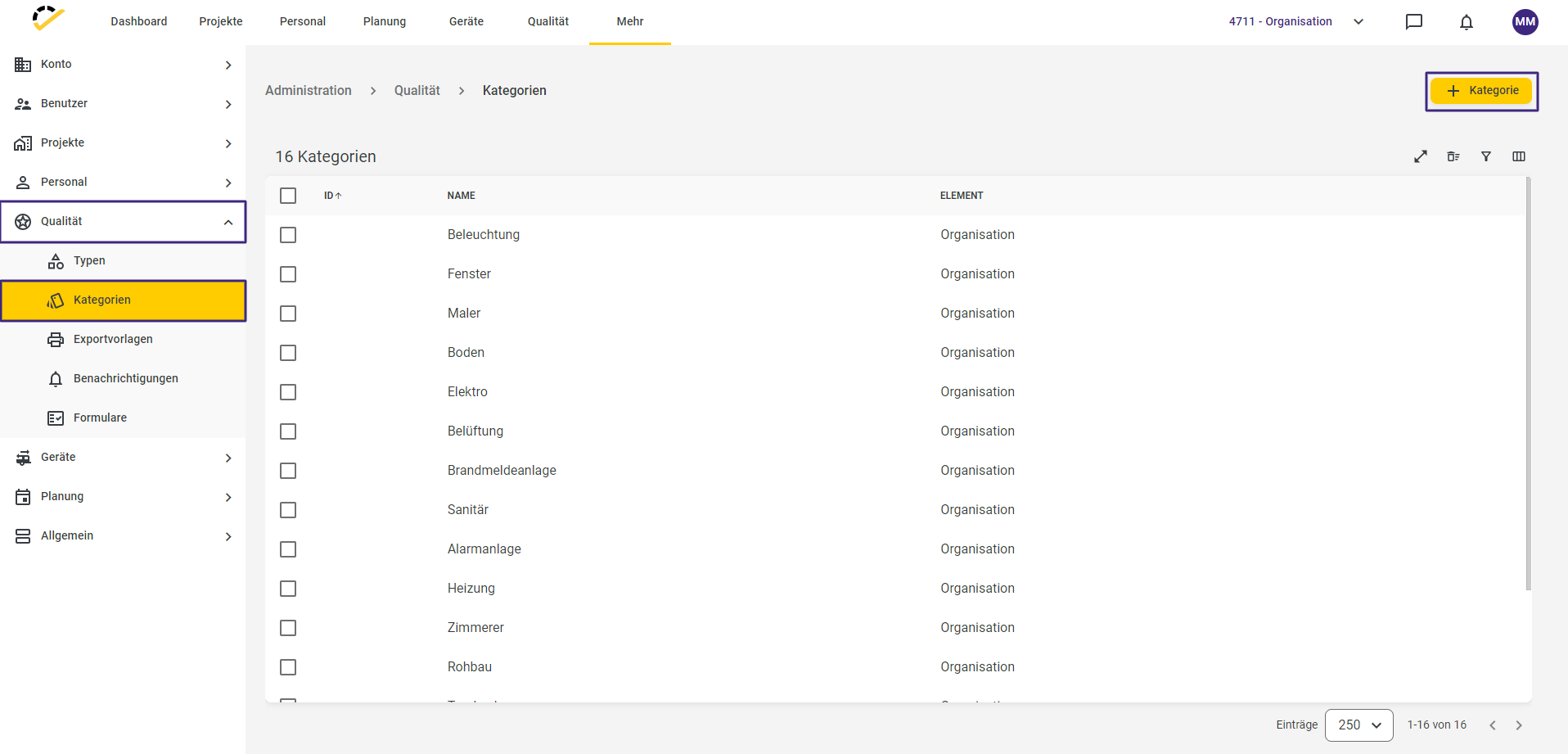The width and height of the screenshot is (1568, 754).
Task: Click the Geräte machine icon
Action: pos(23,458)
